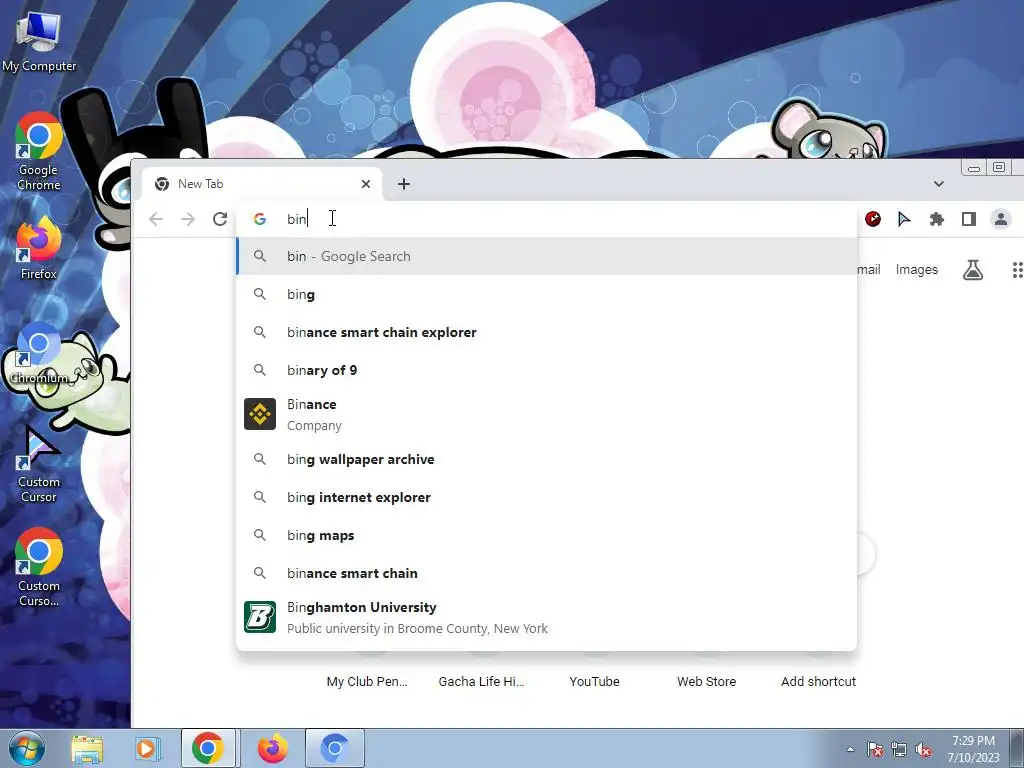Open the Web Store shortcut
Image resolution: width=1024 pixels, height=768 pixels.
[x=706, y=681]
